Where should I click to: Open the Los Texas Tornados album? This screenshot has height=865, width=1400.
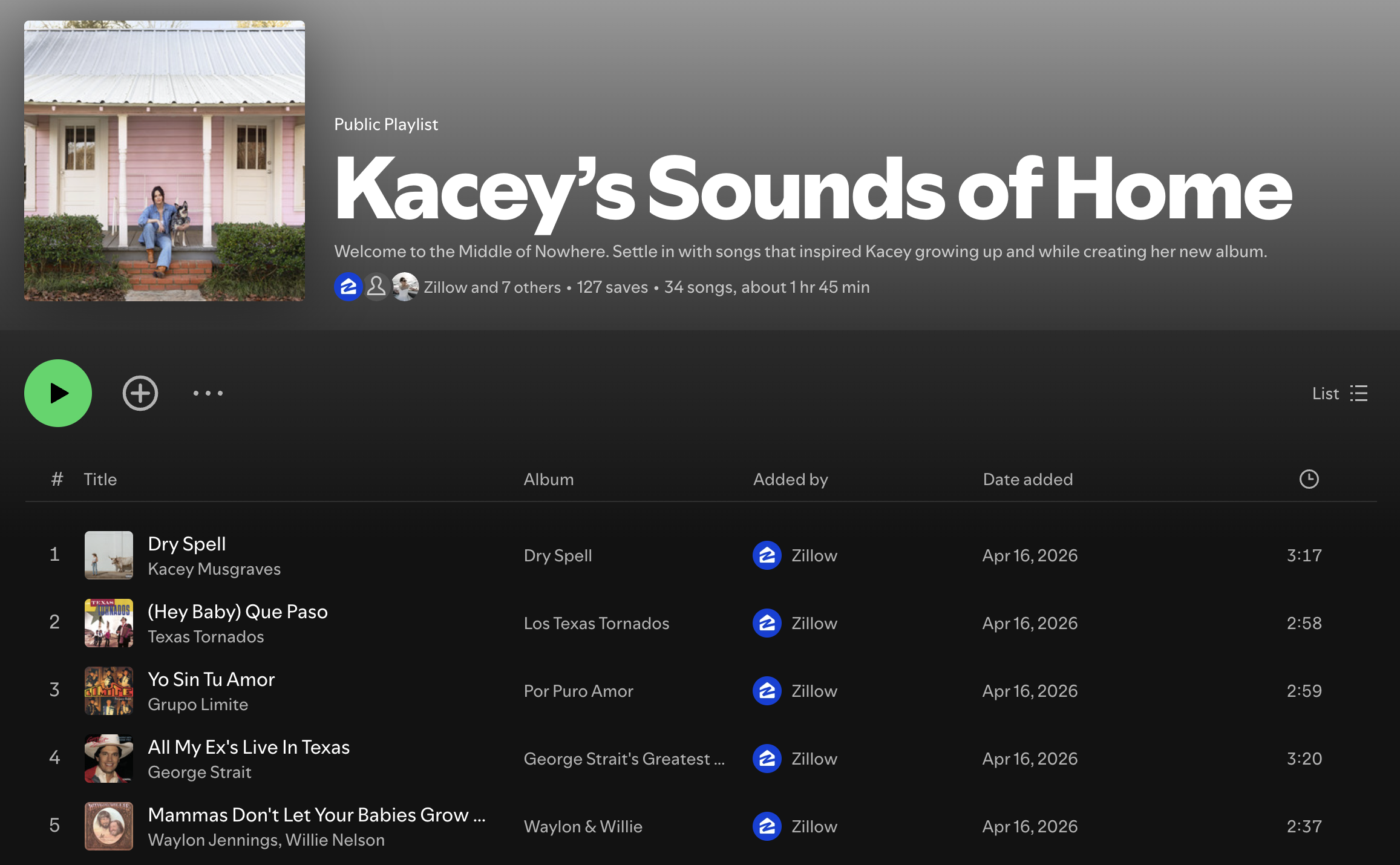597,623
